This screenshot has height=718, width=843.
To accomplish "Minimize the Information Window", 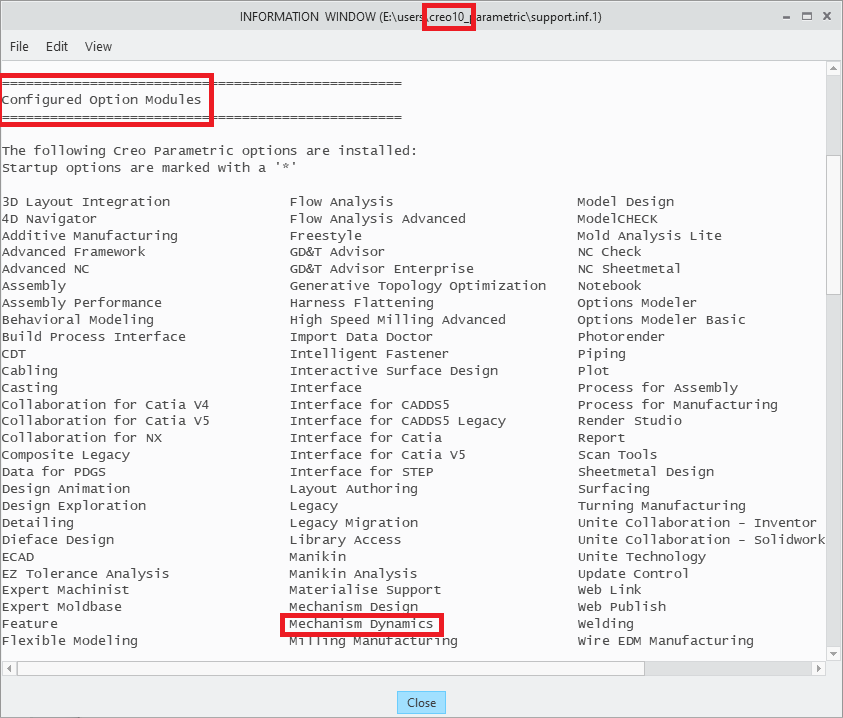I will coord(787,17).
